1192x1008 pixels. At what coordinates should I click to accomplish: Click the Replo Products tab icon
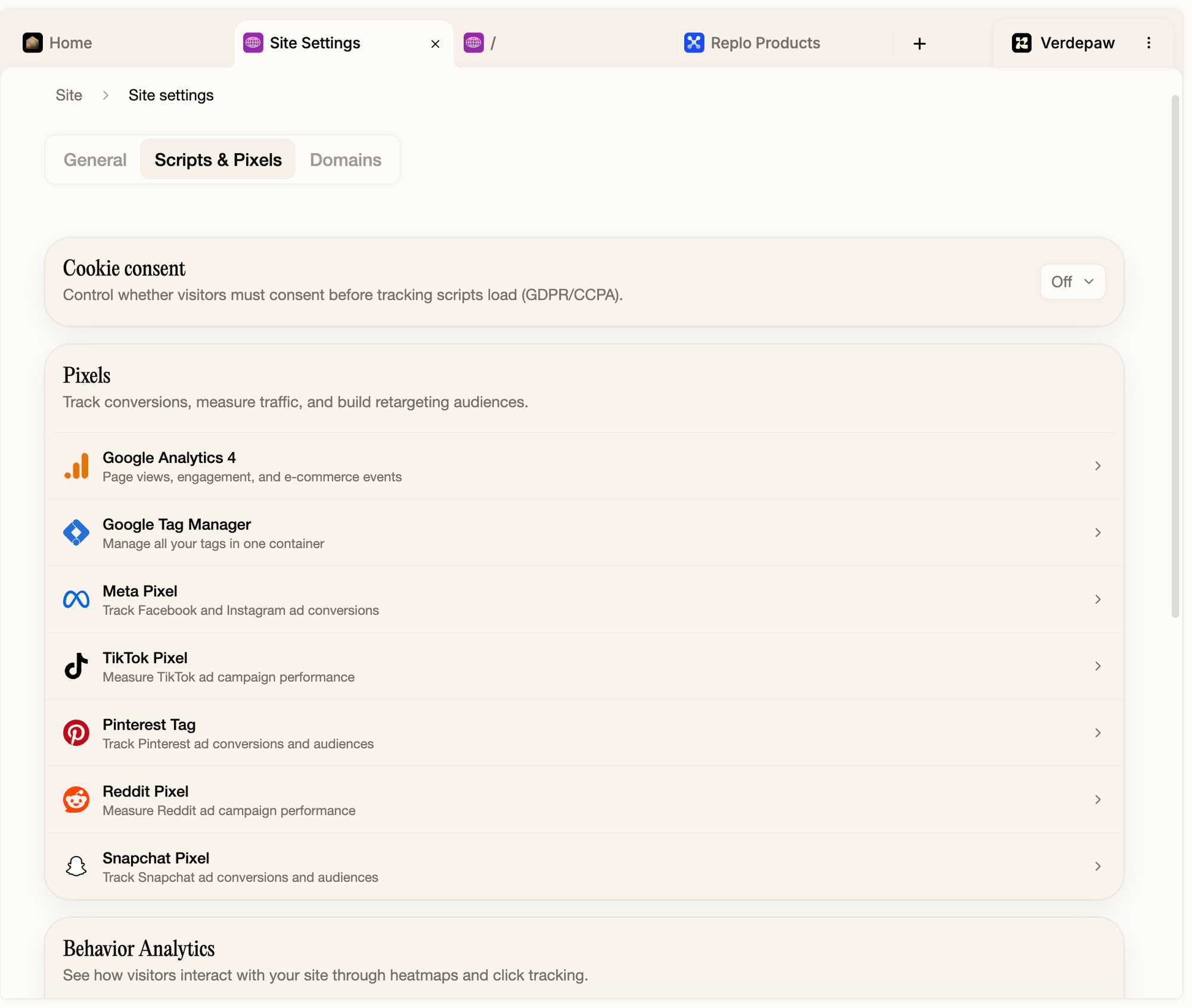point(694,43)
